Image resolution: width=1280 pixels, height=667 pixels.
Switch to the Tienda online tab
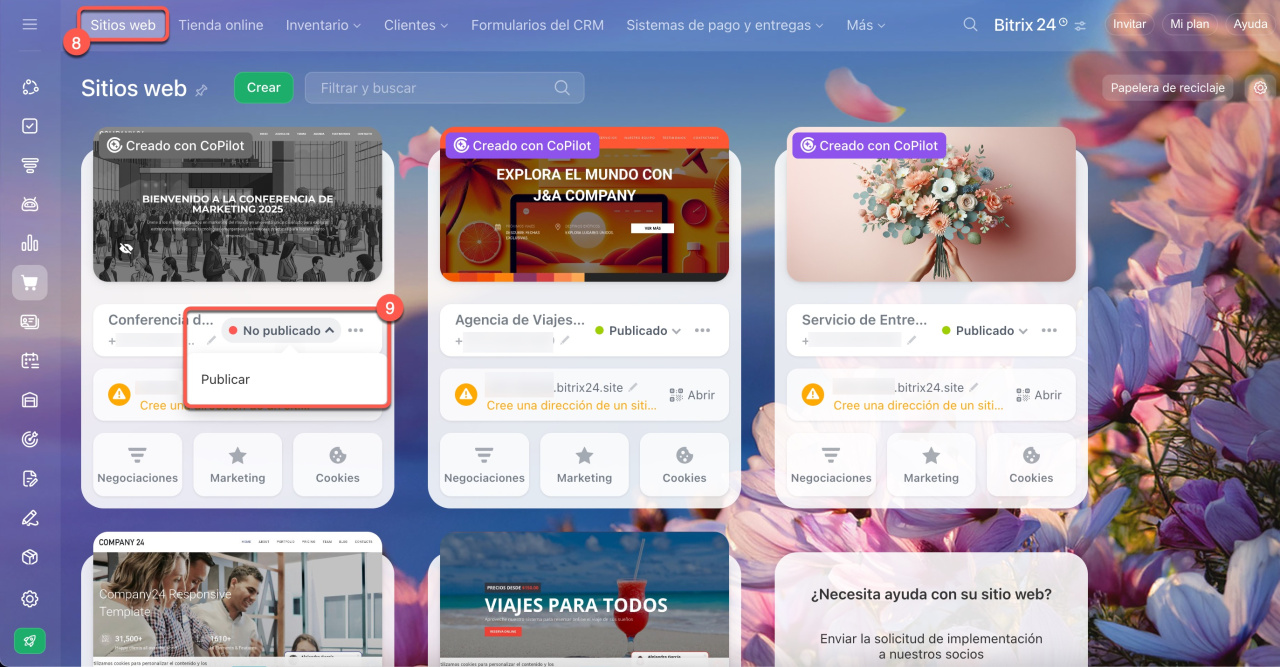221,25
